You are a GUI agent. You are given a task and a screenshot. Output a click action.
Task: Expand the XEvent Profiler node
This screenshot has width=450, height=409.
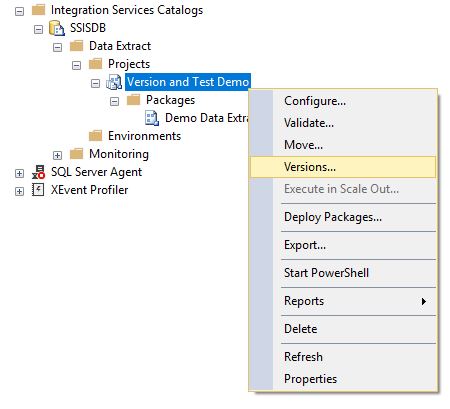(19, 191)
